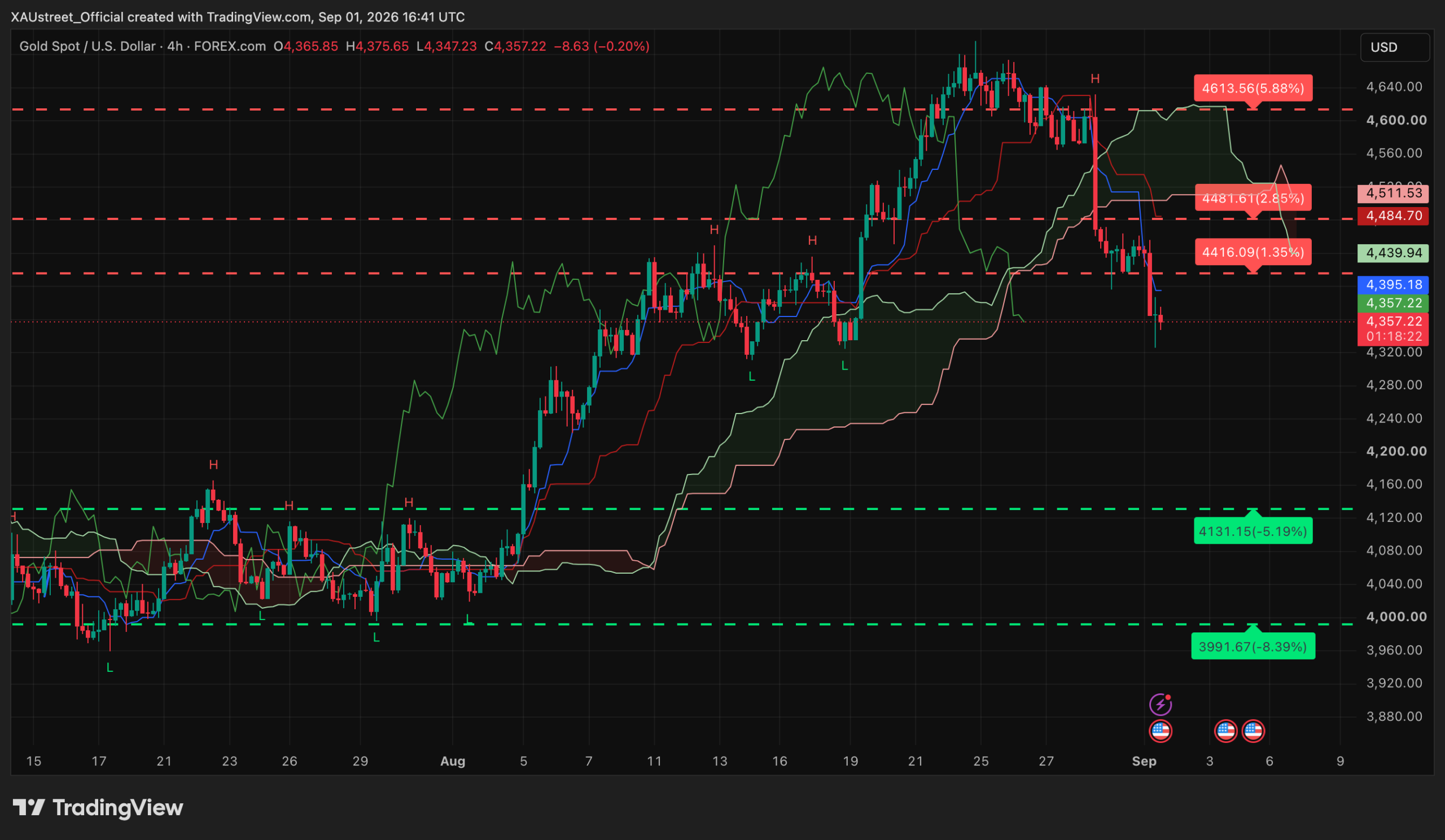
Task: Click the low value L4,347.23
Action: coord(446,46)
